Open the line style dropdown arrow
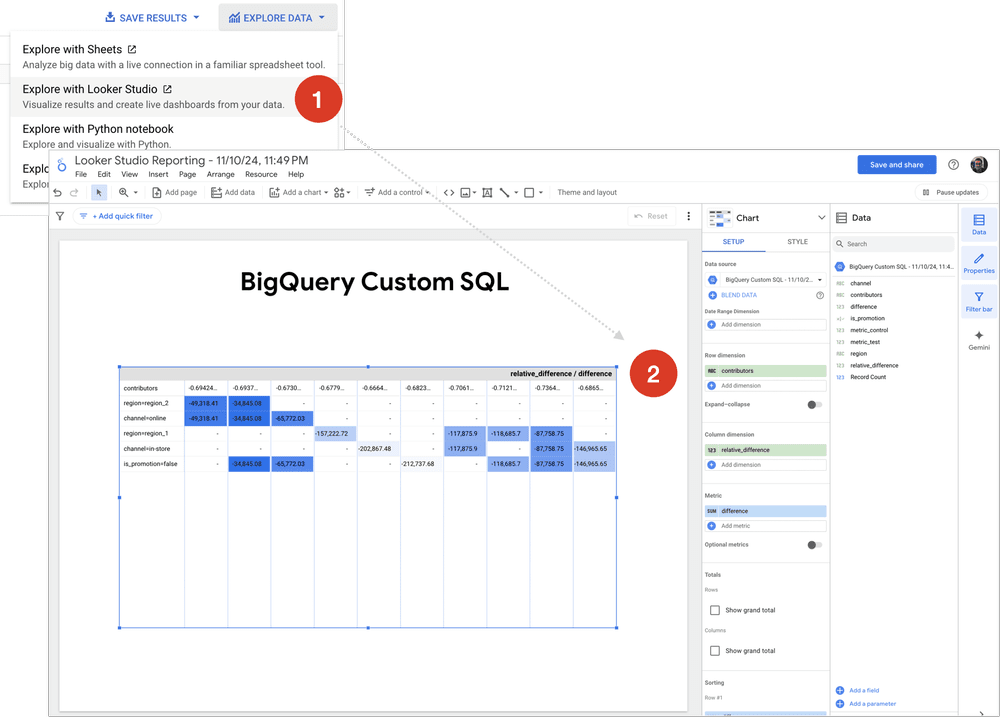Screen dimensions: 1000x717 tap(516, 193)
